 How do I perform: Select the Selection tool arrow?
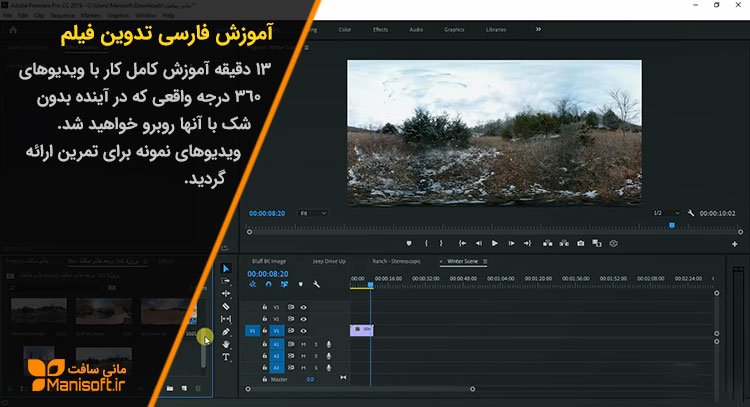coord(226,269)
